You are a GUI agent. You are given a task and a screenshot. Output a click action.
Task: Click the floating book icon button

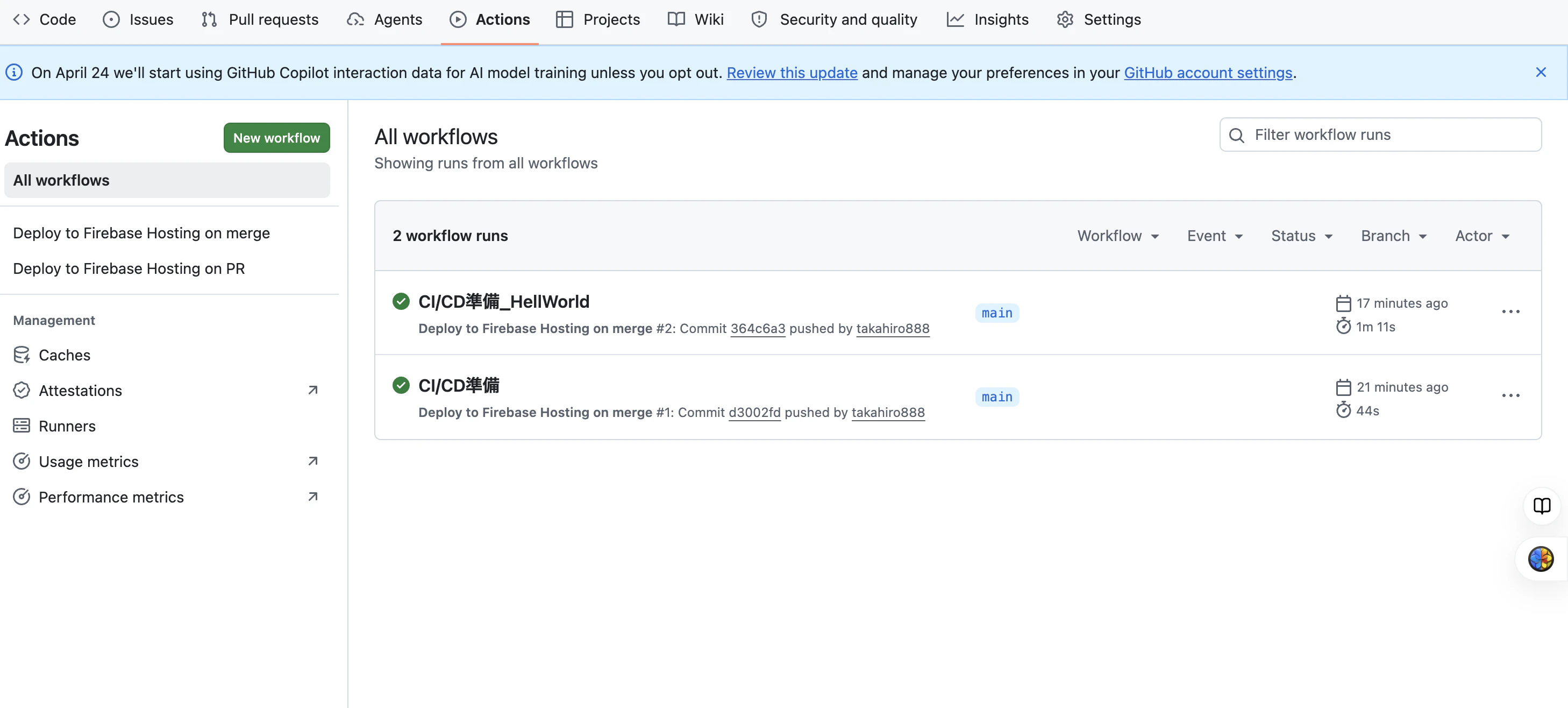pyautogui.click(x=1541, y=505)
